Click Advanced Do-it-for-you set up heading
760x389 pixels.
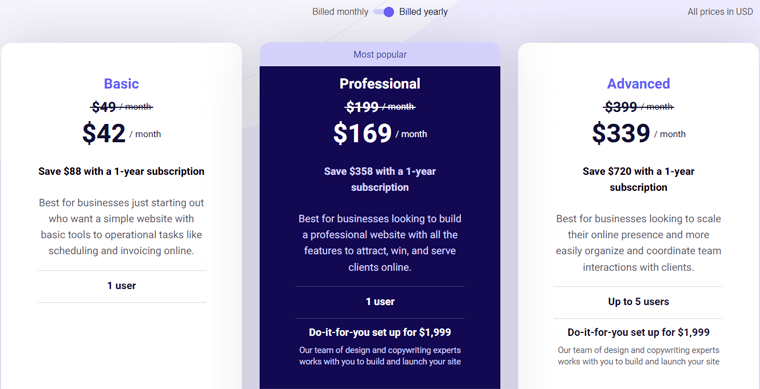coord(638,332)
